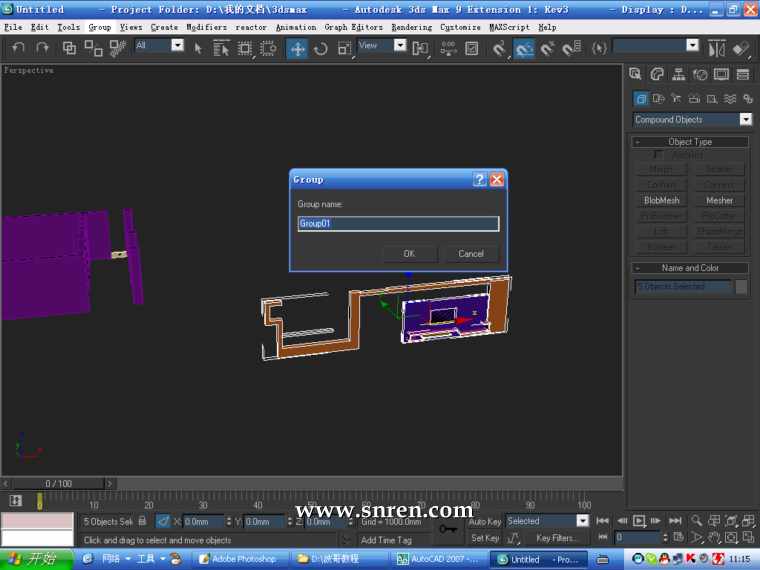Image resolution: width=760 pixels, height=570 pixels.
Task: Open the Mirror tool in toolbar
Action: (x=716, y=48)
